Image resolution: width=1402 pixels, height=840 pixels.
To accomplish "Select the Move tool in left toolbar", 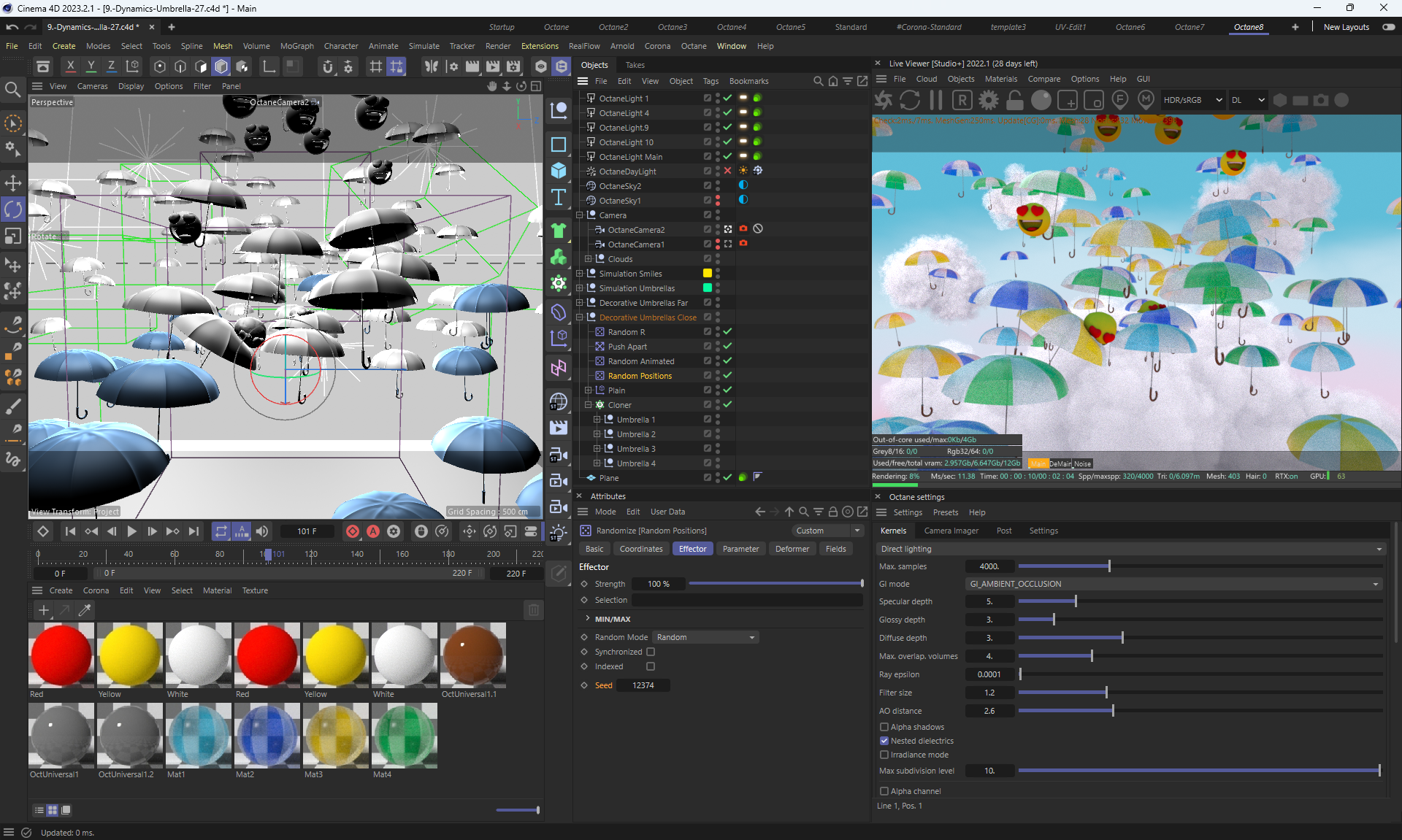I will (x=13, y=182).
